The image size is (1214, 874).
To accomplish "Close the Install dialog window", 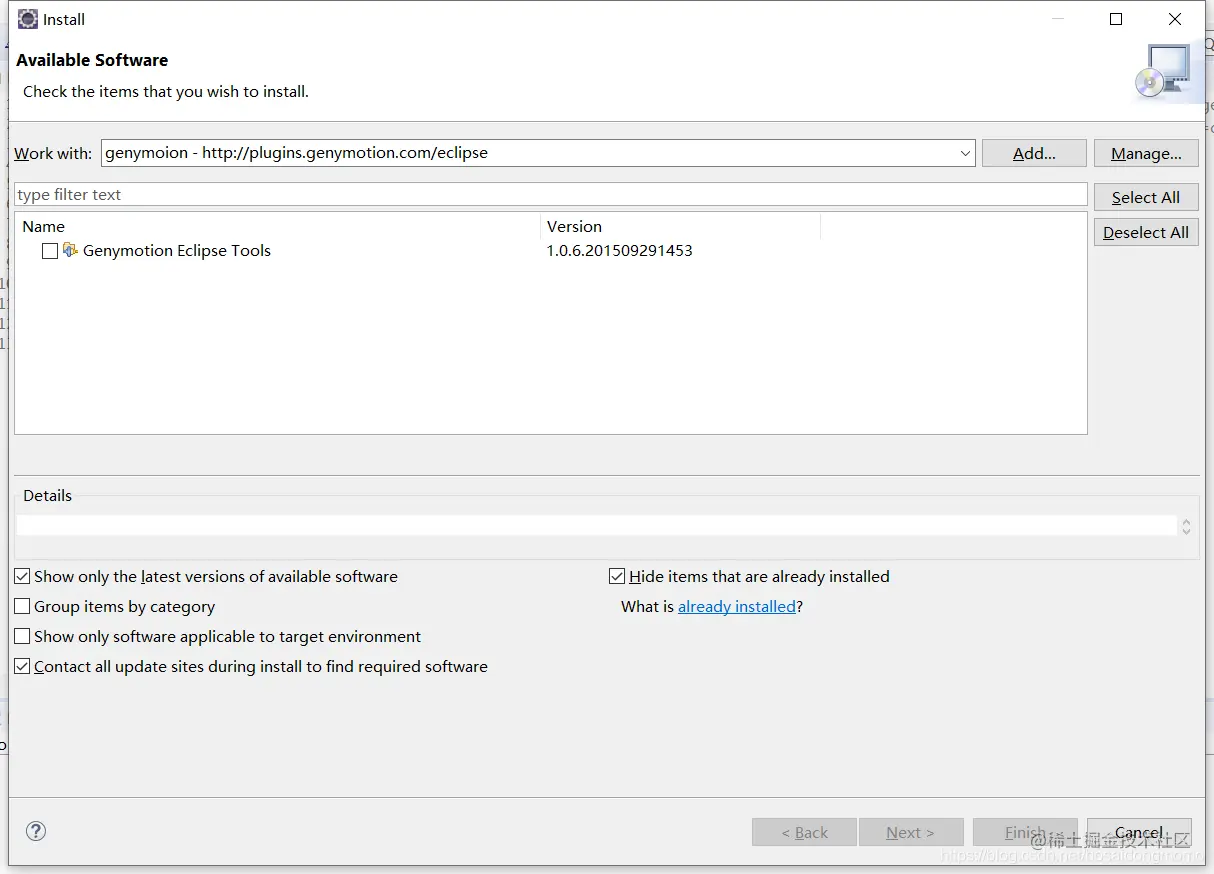I will click(1175, 19).
